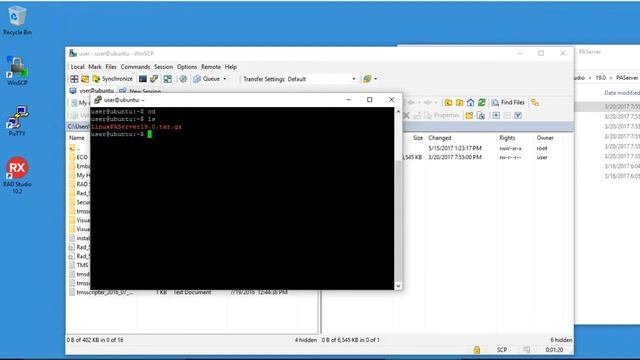
Task: Click the lock encryption status bar icon
Action: click(x=477, y=350)
